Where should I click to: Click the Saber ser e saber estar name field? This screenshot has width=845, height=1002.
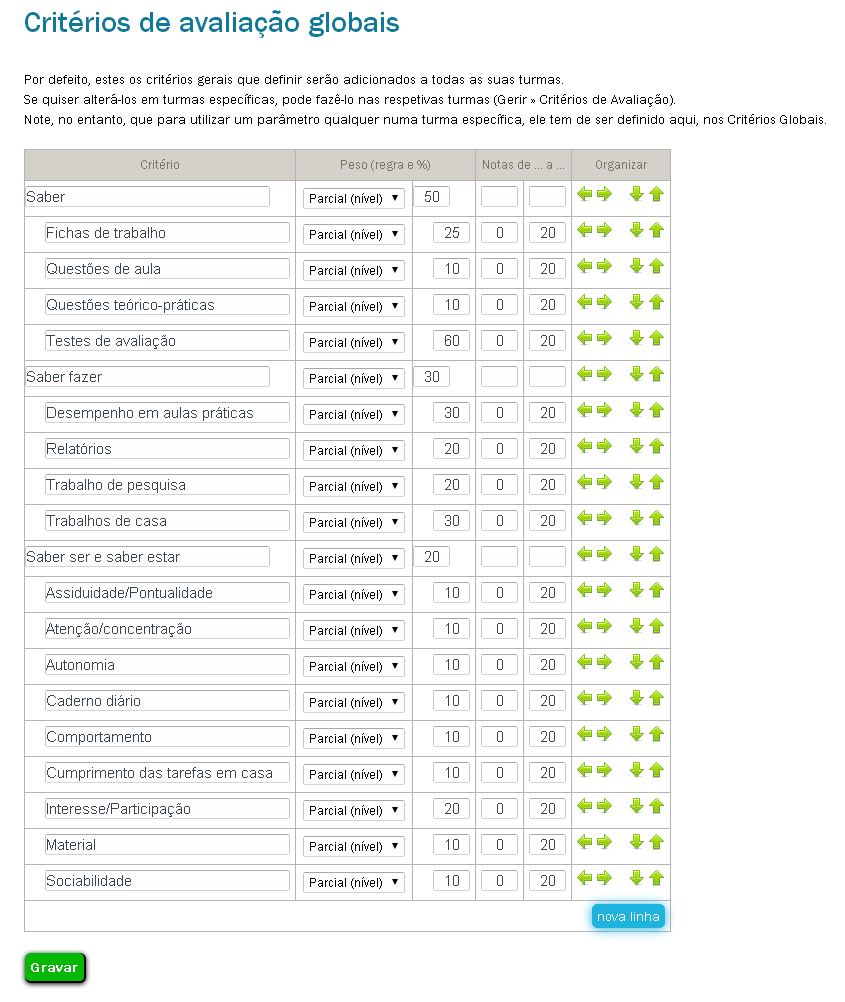click(x=147, y=557)
